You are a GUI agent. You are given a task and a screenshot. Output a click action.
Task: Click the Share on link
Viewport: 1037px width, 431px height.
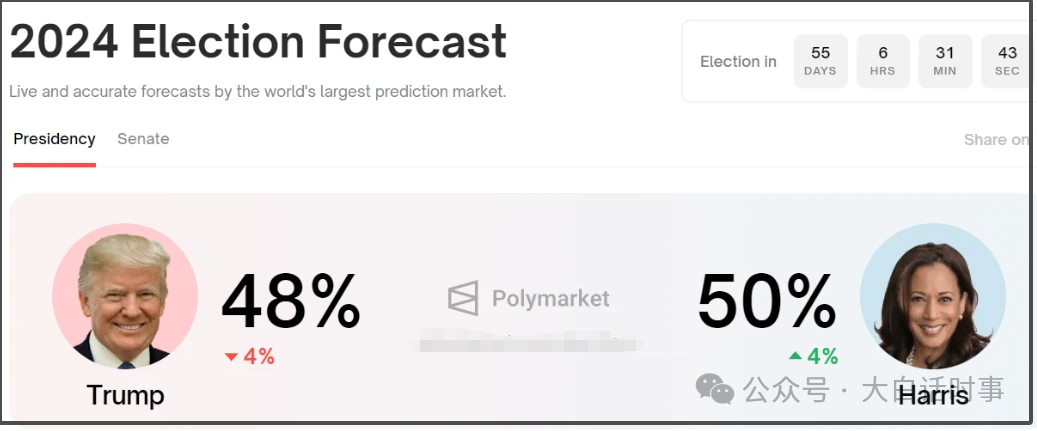point(996,140)
